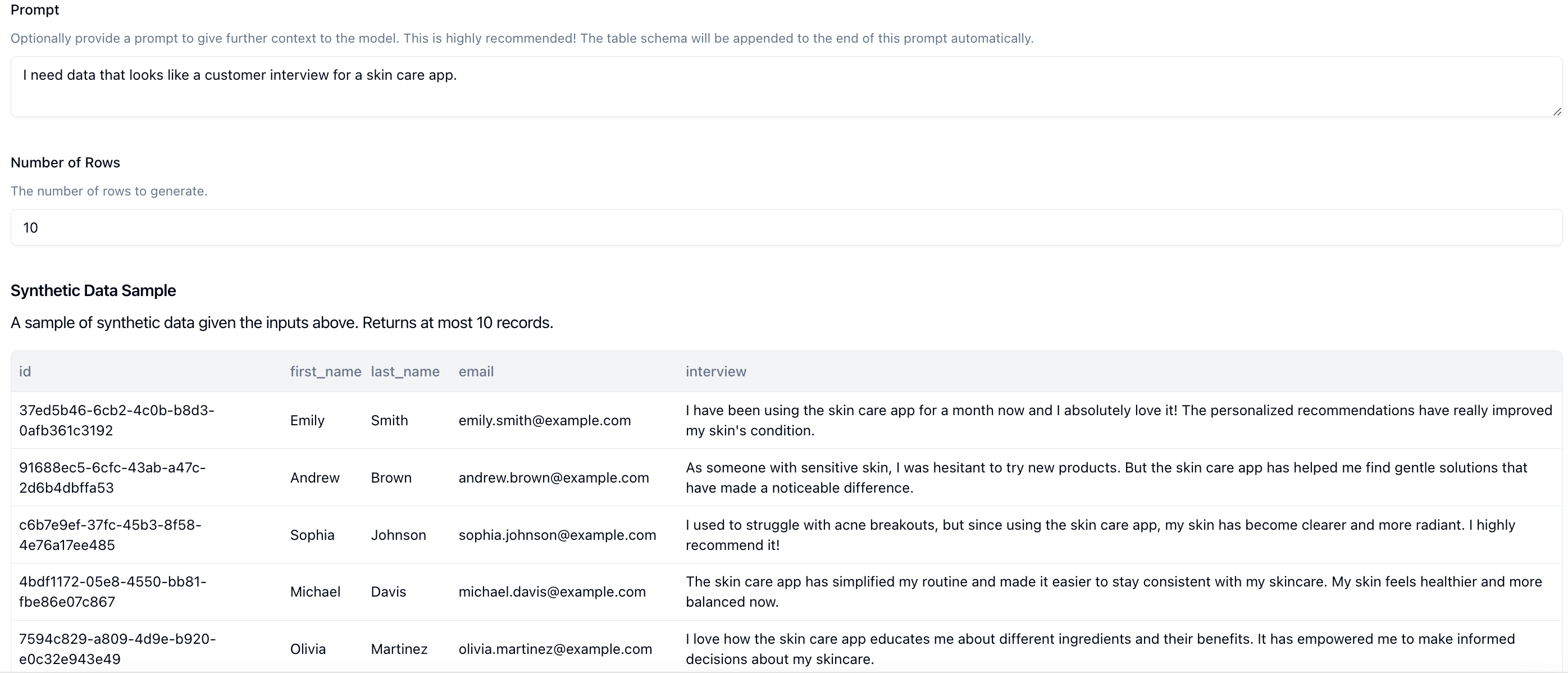Screen dimensions: 1568x673
Task: Click the textarea resize handle corner
Action: (1556, 111)
